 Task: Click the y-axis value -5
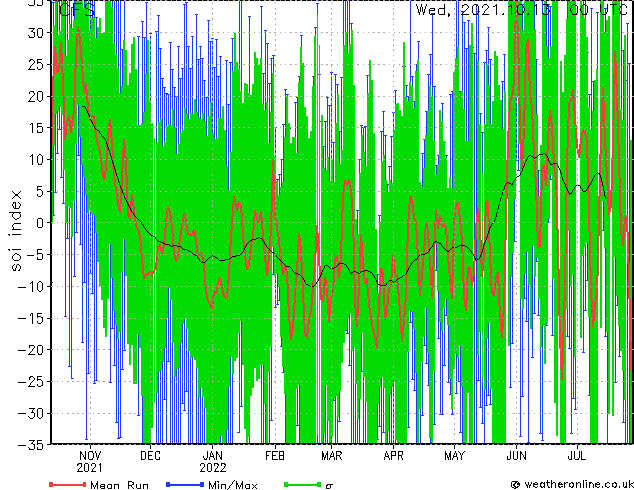[x=35, y=255]
